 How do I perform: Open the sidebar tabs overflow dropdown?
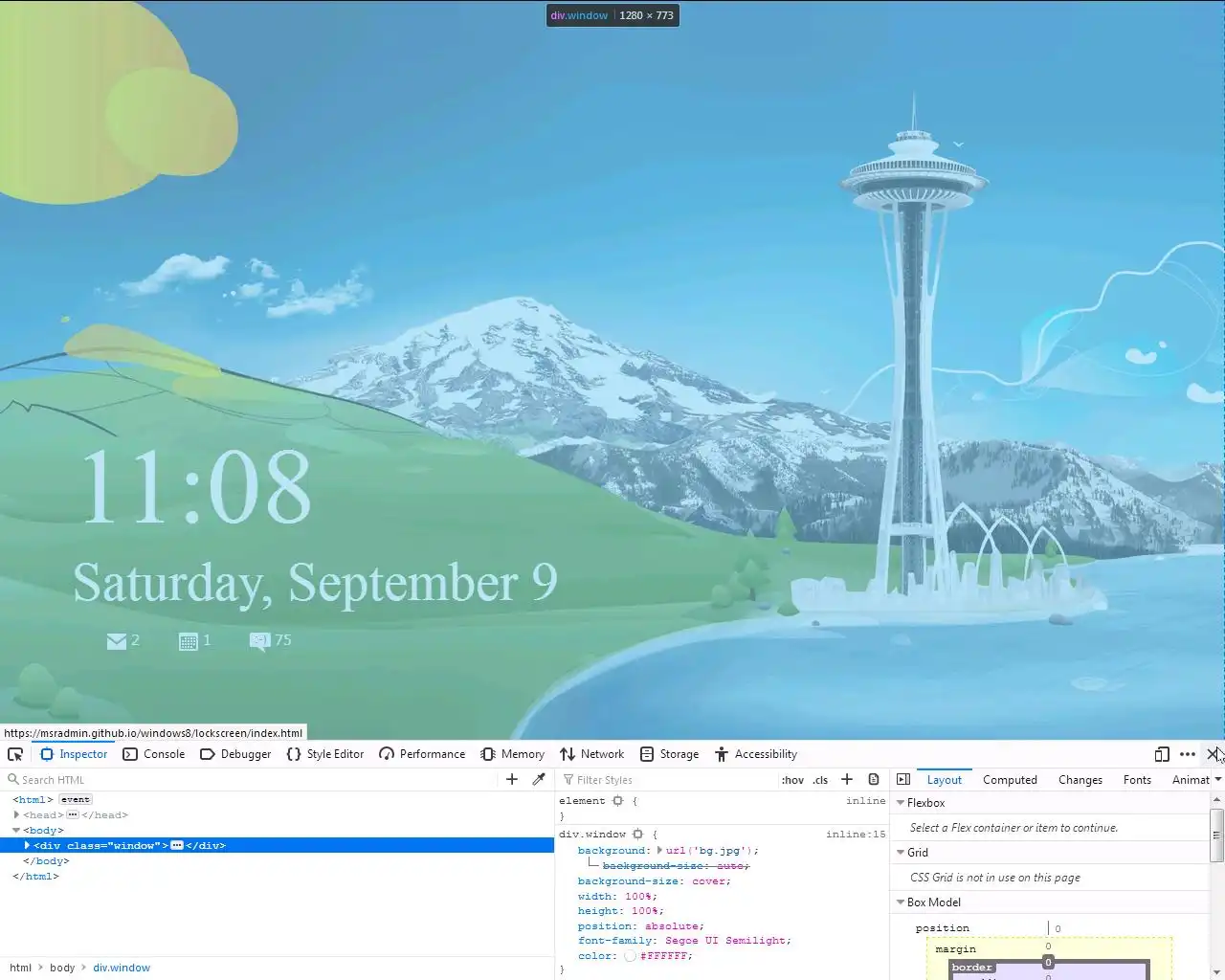(x=1218, y=780)
